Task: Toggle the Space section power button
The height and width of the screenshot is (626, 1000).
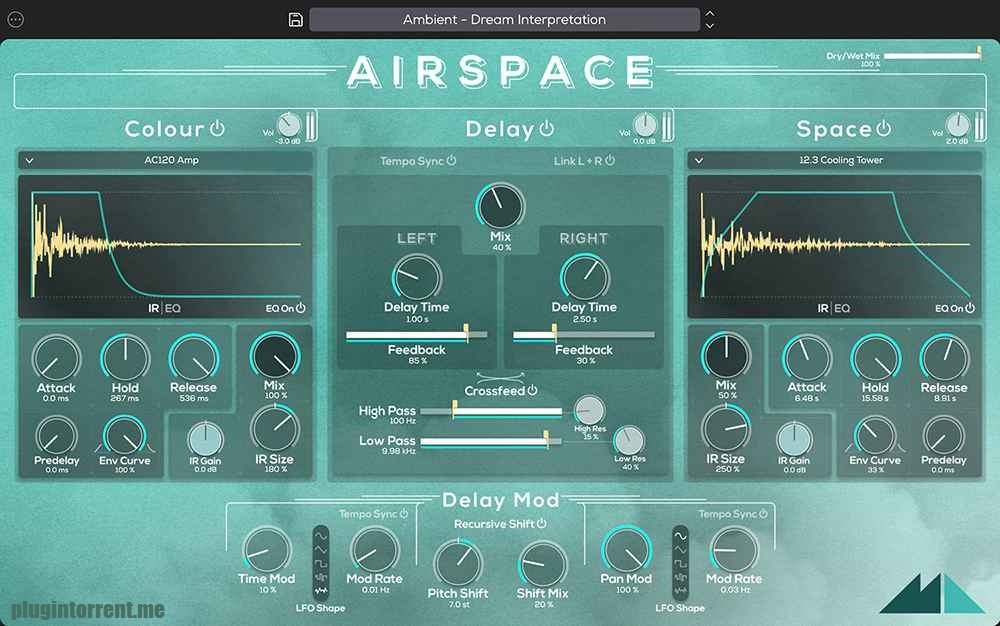Action: (883, 128)
